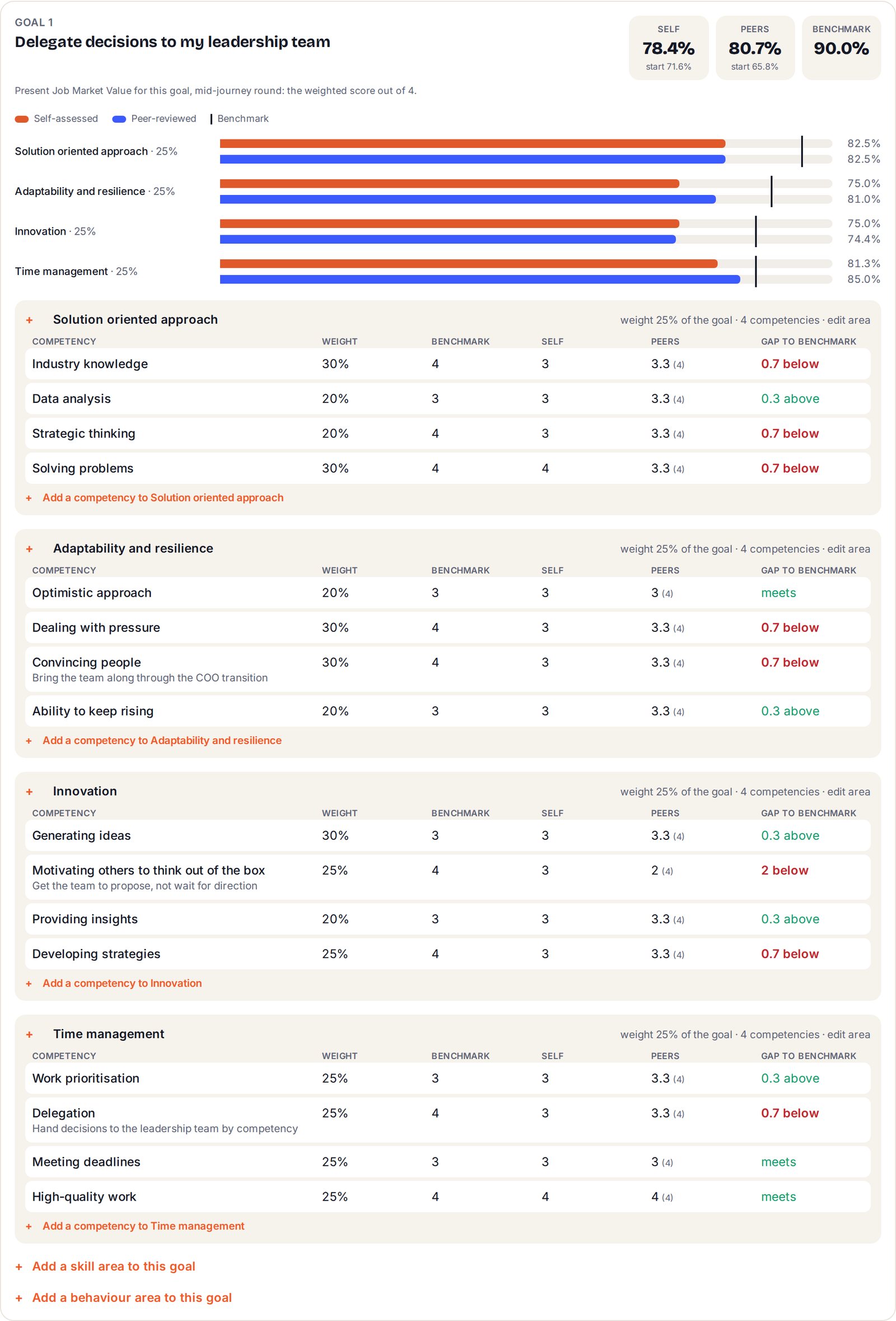
Task: Click Add a competency to Adaptability and resilience
Action: (153, 740)
